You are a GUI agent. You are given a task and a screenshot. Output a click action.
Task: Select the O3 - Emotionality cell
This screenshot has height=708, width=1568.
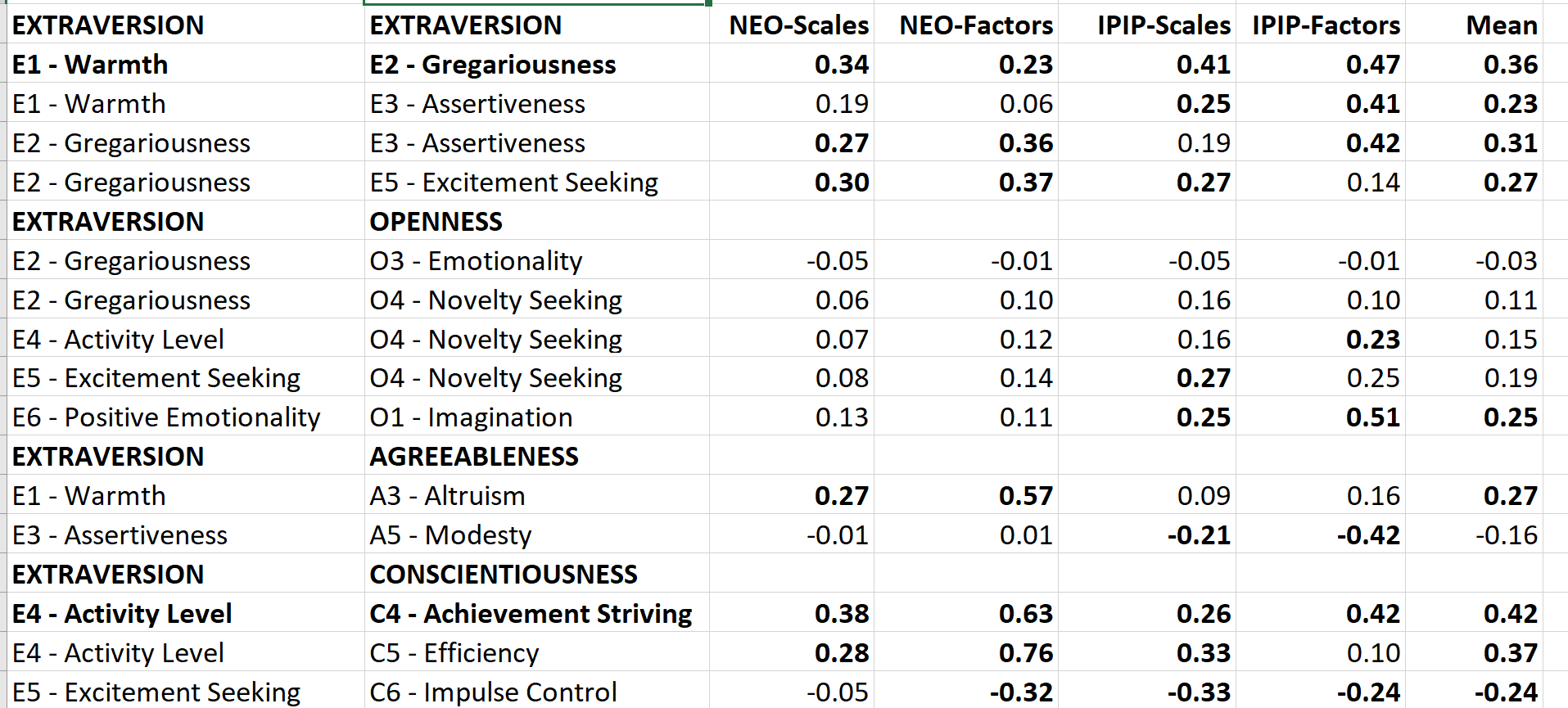coord(476,261)
